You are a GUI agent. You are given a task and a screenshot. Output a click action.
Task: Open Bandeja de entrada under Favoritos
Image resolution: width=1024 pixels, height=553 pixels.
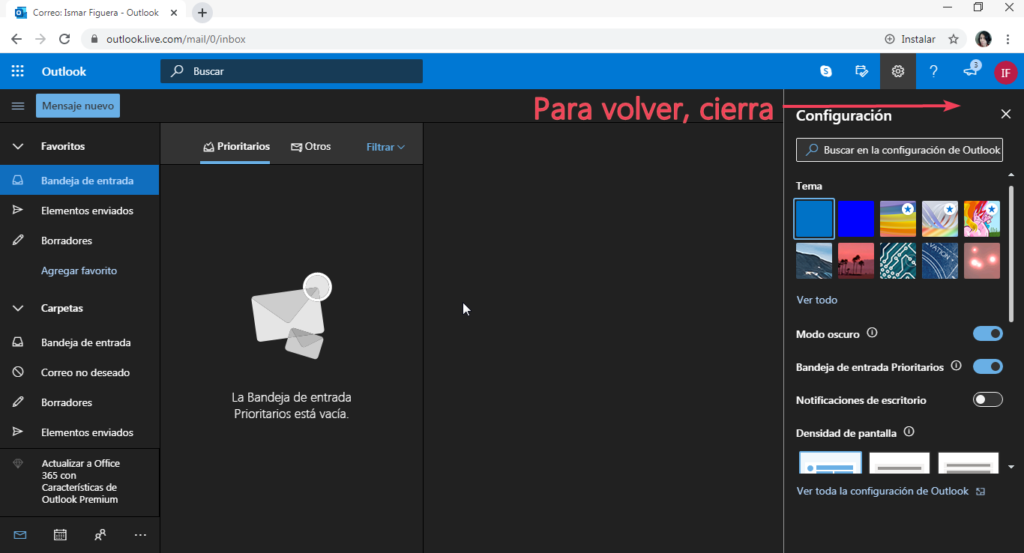click(79, 180)
